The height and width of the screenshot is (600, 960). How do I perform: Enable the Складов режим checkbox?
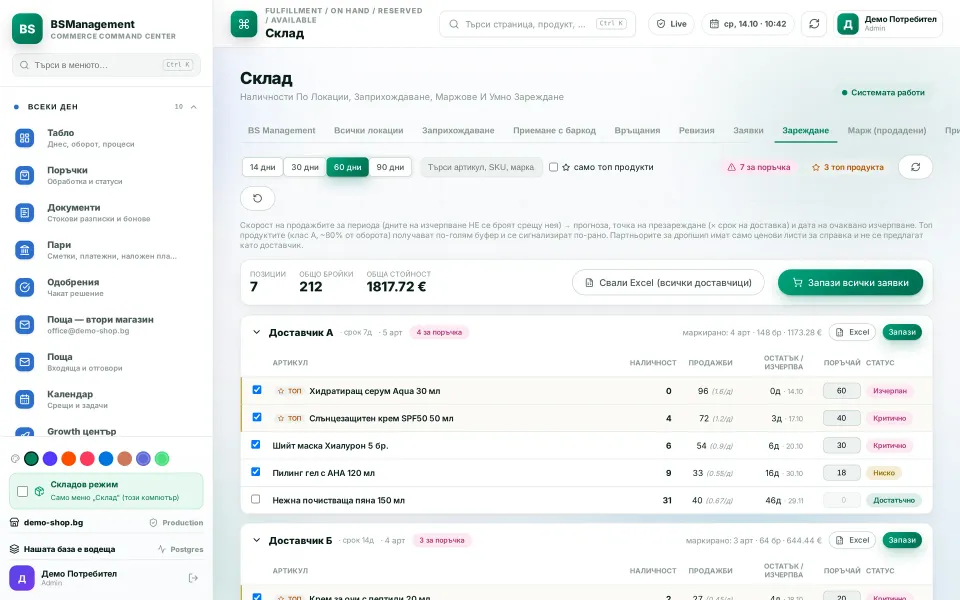(23, 491)
